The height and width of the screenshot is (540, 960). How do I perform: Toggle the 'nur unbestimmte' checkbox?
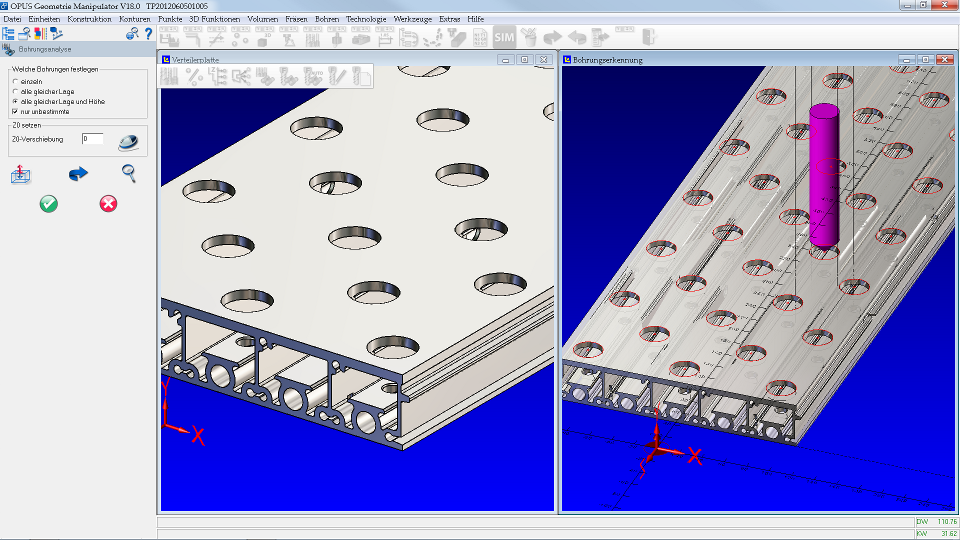(x=16, y=111)
